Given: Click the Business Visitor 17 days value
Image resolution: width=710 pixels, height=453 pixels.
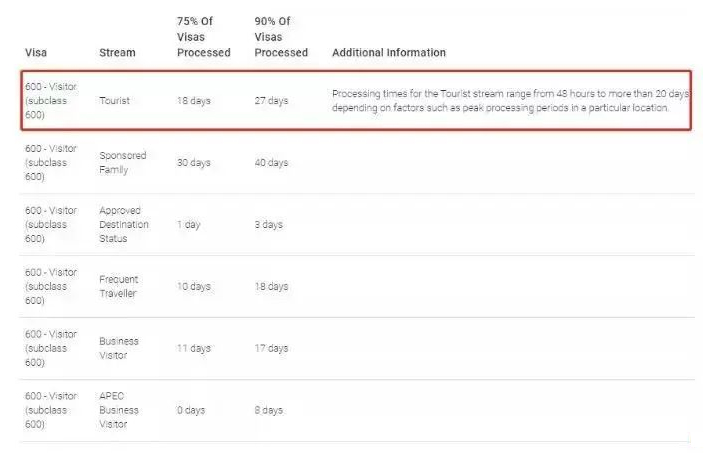Looking at the screenshot, I should (271, 348).
